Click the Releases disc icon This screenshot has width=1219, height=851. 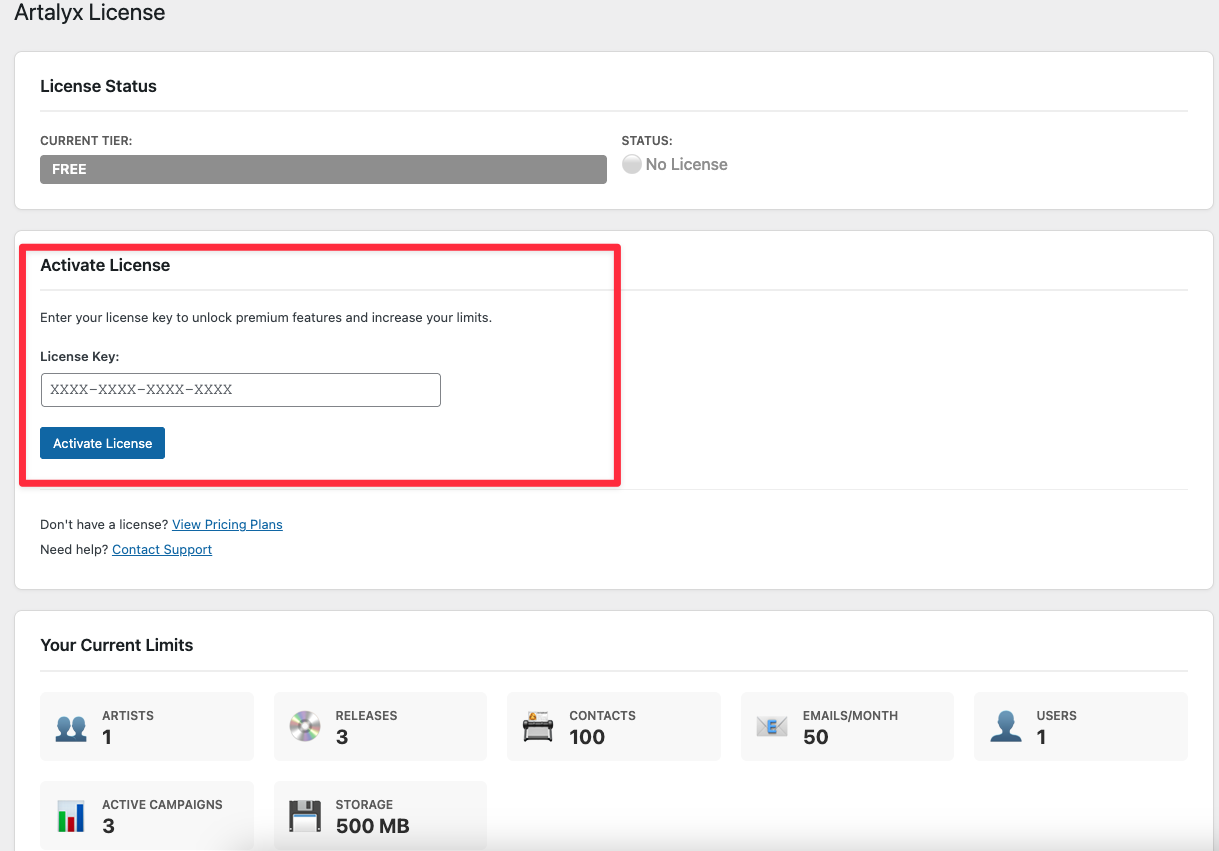305,727
